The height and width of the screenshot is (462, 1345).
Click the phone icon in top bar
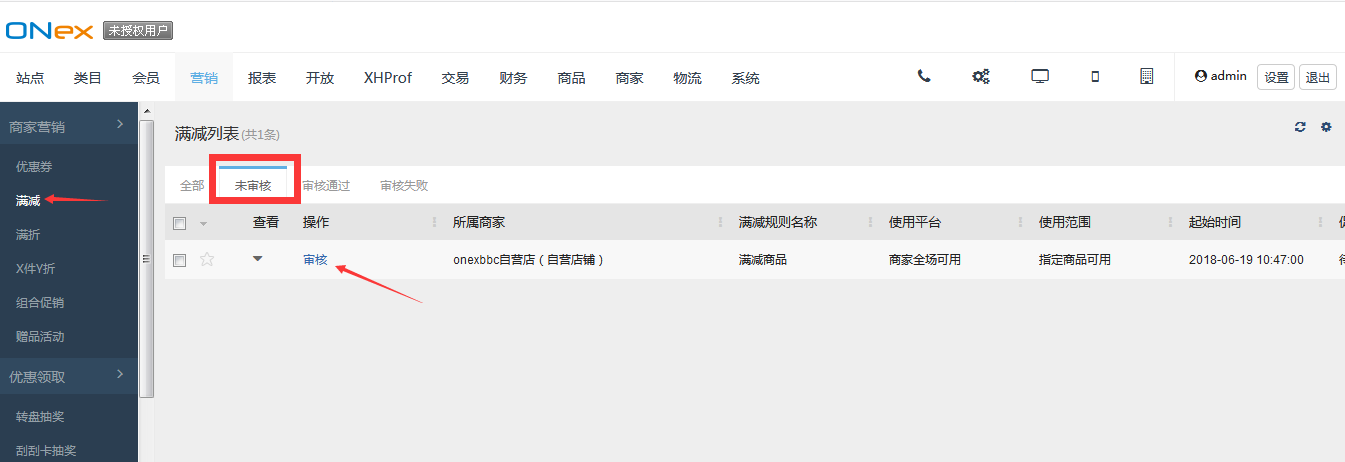click(x=924, y=76)
